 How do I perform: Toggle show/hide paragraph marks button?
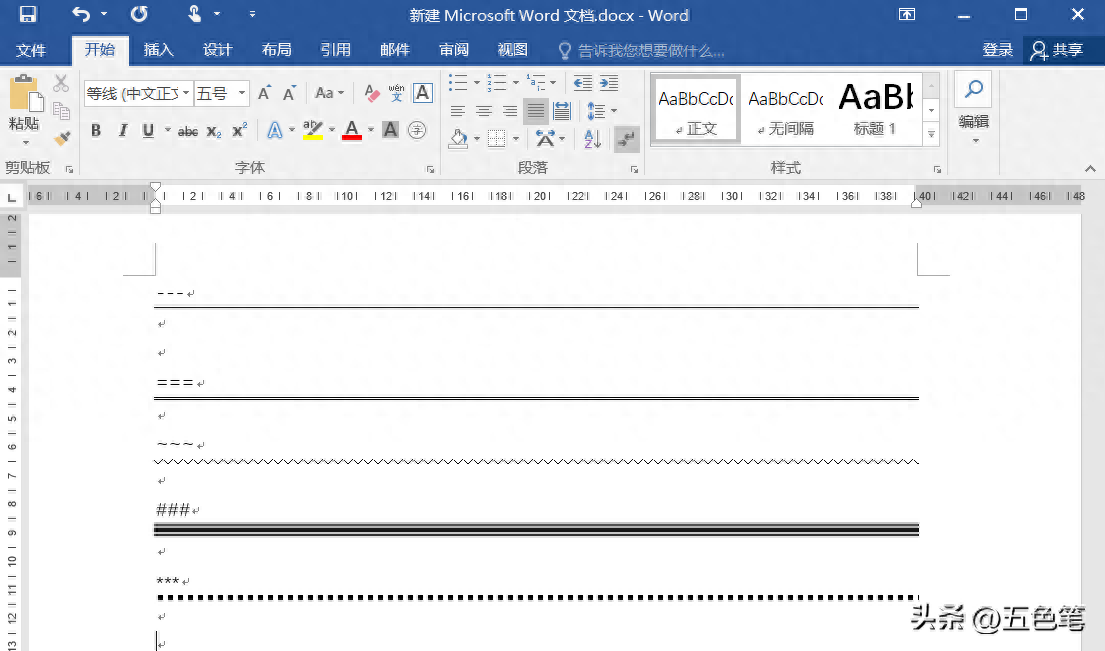(626, 139)
